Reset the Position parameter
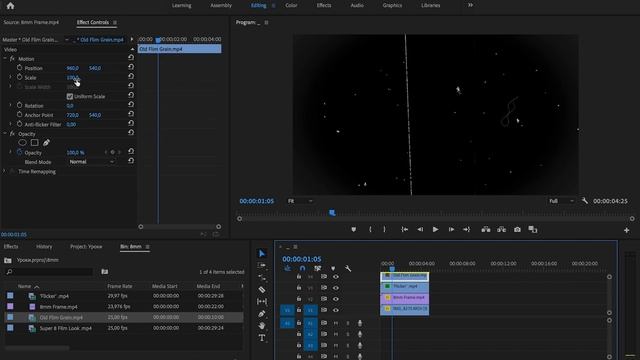Viewport: 640px width, 360px height. click(x=131, y=67)
